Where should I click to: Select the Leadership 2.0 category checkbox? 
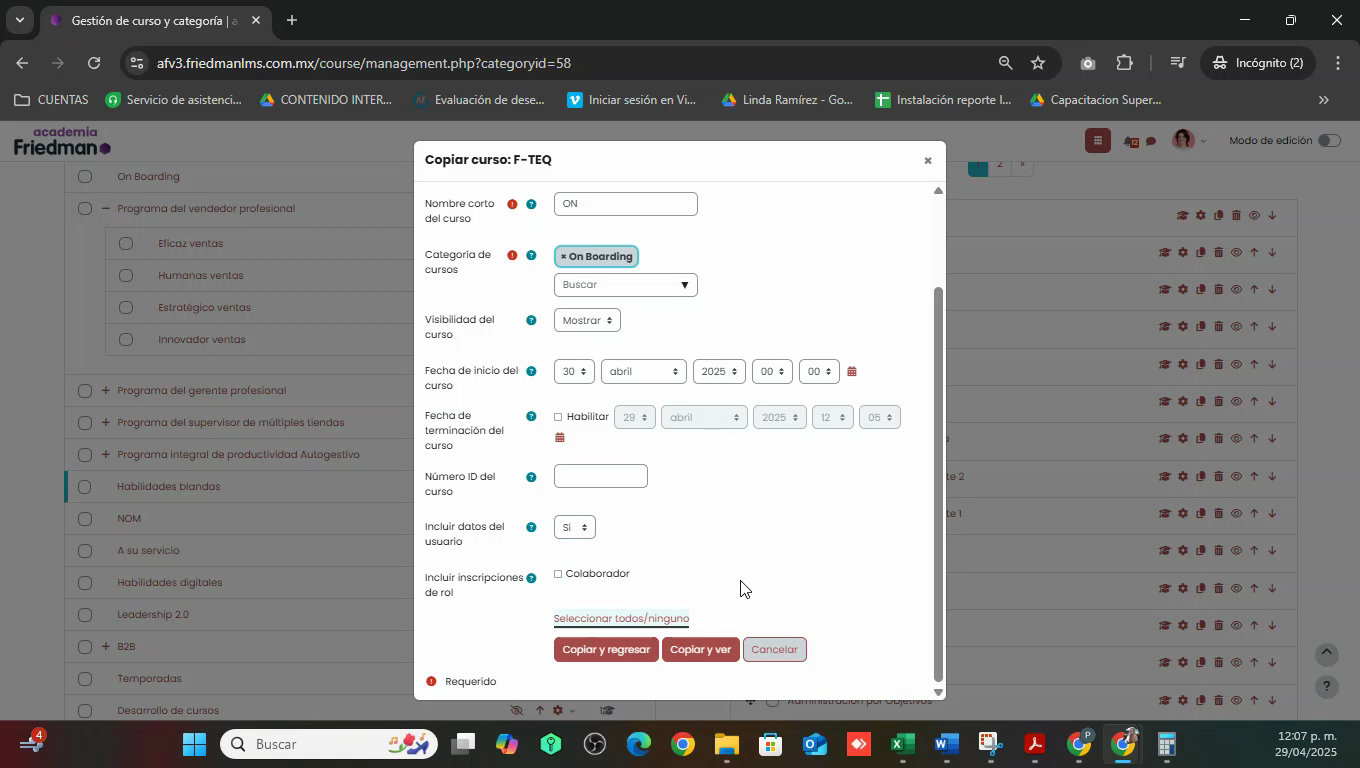(x=85, y=615)
